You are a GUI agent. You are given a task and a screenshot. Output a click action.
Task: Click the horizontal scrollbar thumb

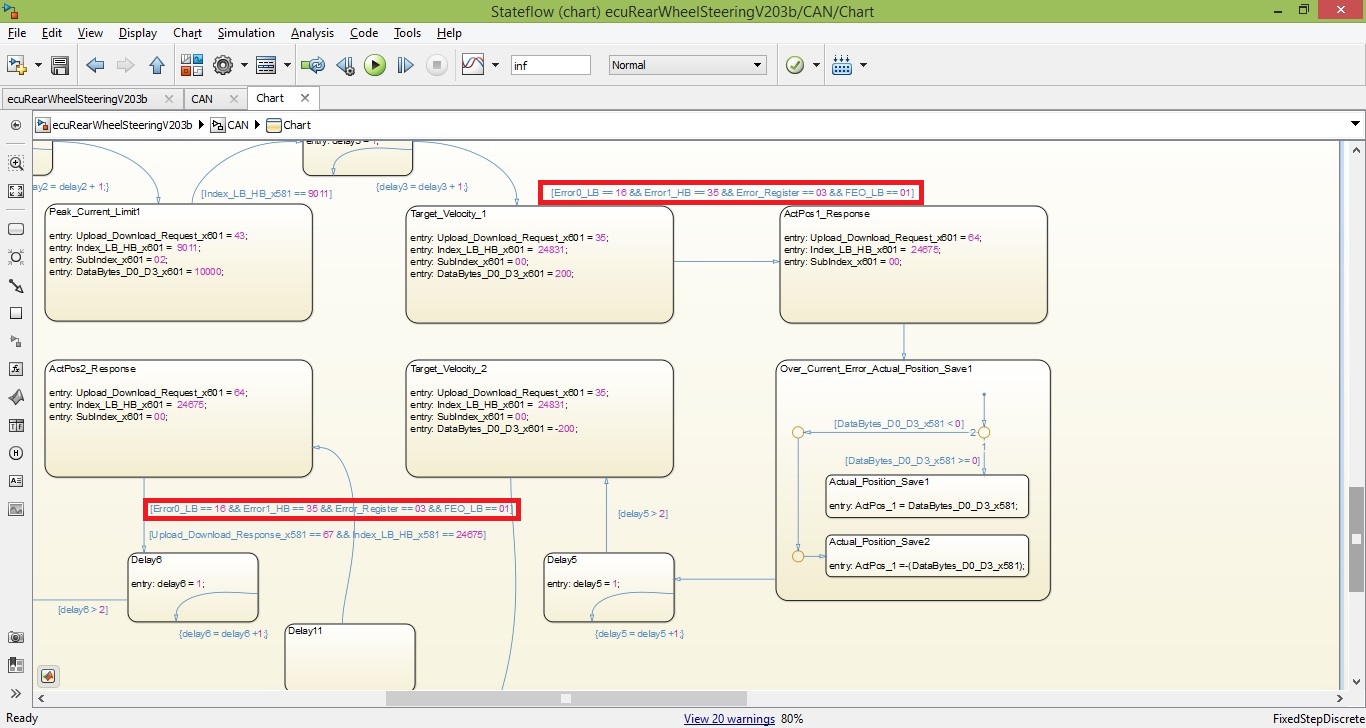[x=566, y=698]
